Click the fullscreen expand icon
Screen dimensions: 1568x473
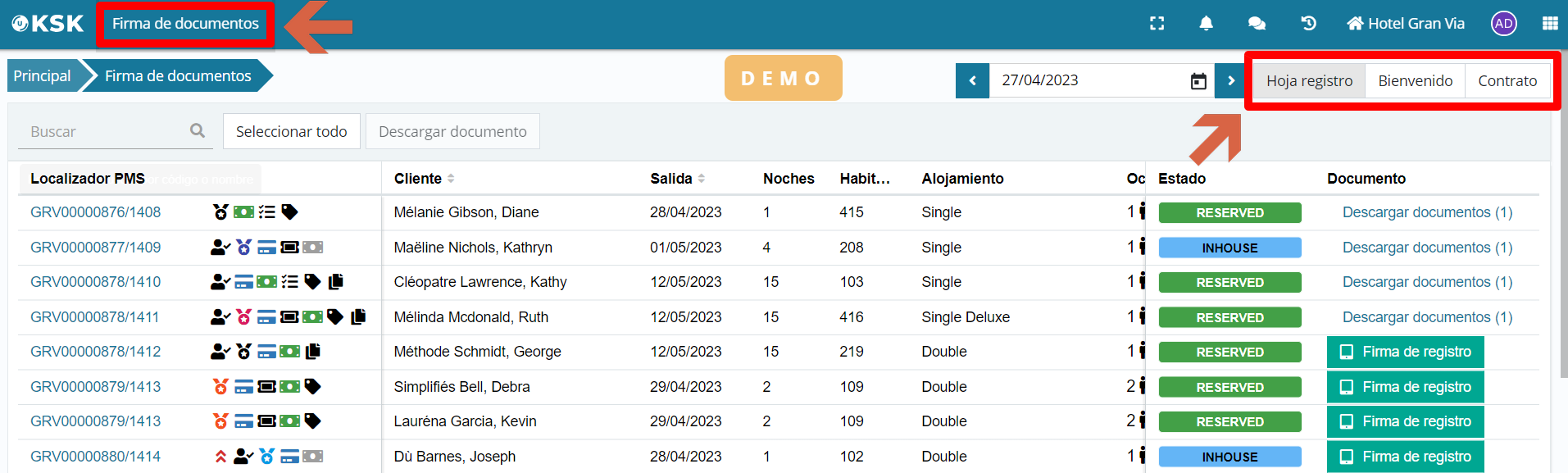coord(1157,24)
